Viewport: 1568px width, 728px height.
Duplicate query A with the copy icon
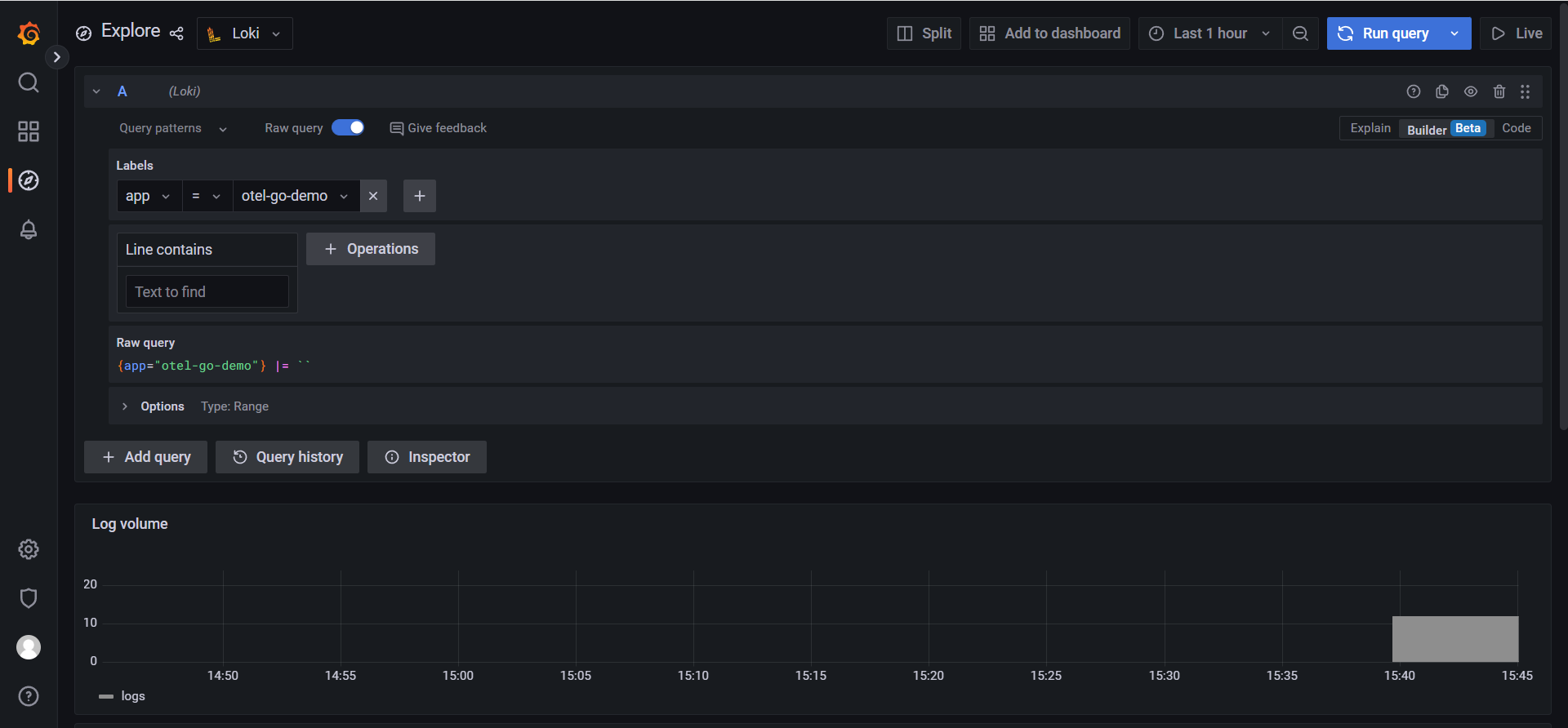(1442, 91)
